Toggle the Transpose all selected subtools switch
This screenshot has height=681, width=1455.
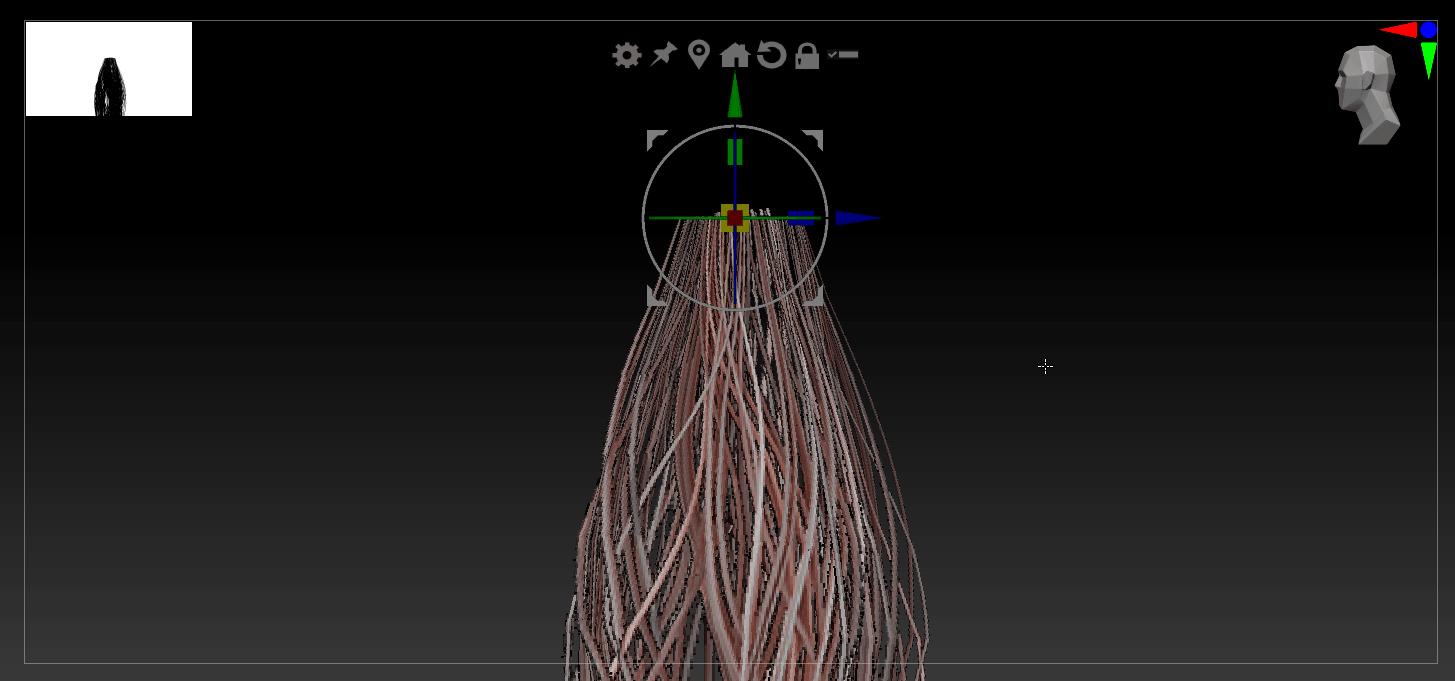coord(843,54)
